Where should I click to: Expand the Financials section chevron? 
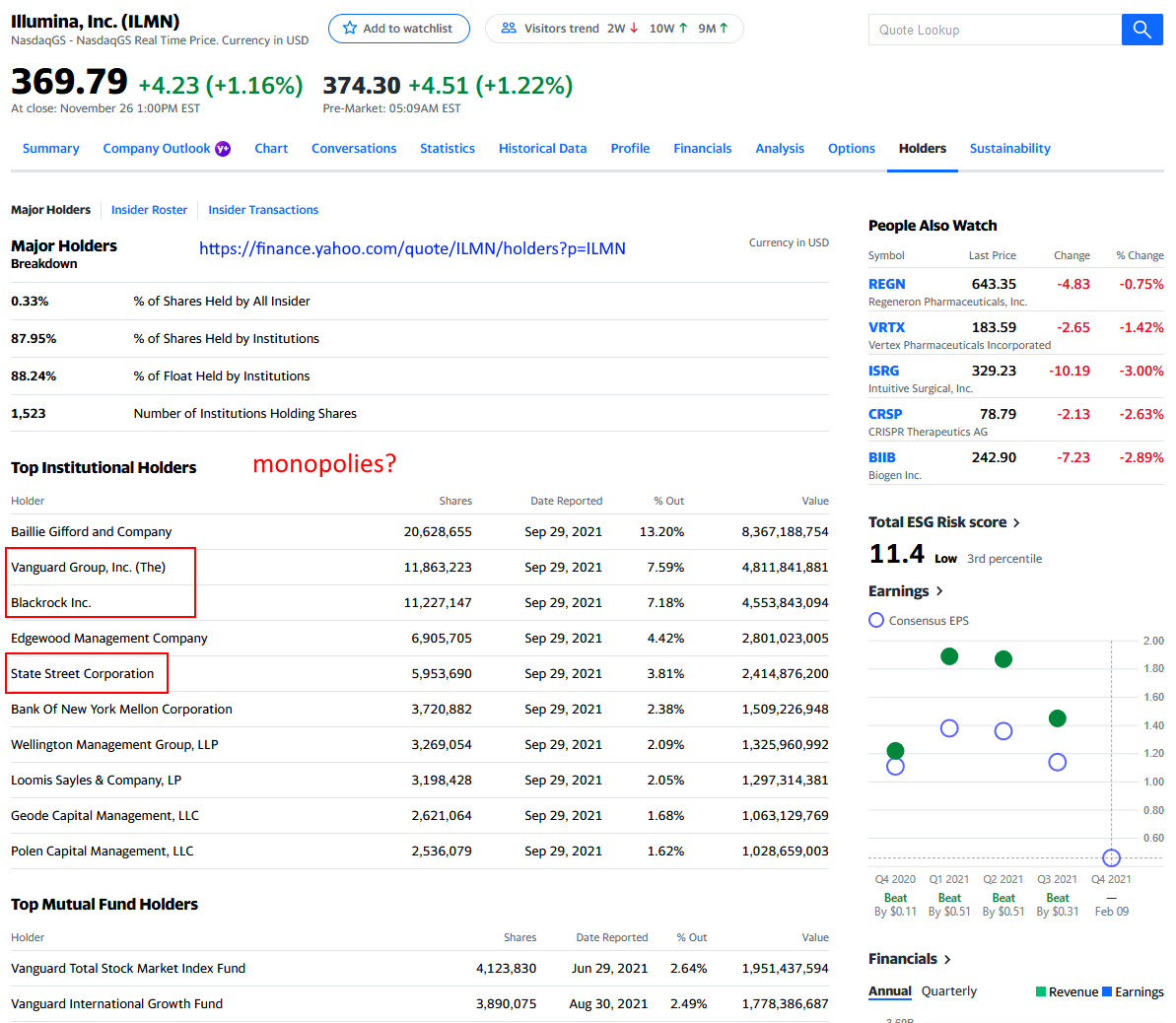947,959
